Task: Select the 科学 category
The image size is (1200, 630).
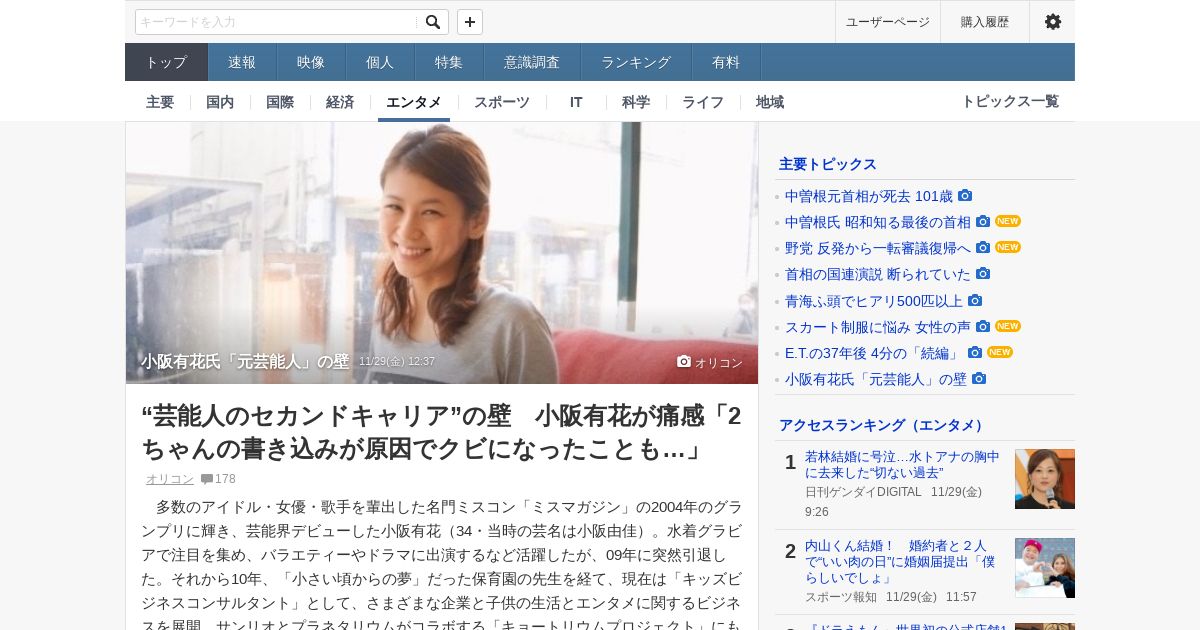Action: coord(636,102)
